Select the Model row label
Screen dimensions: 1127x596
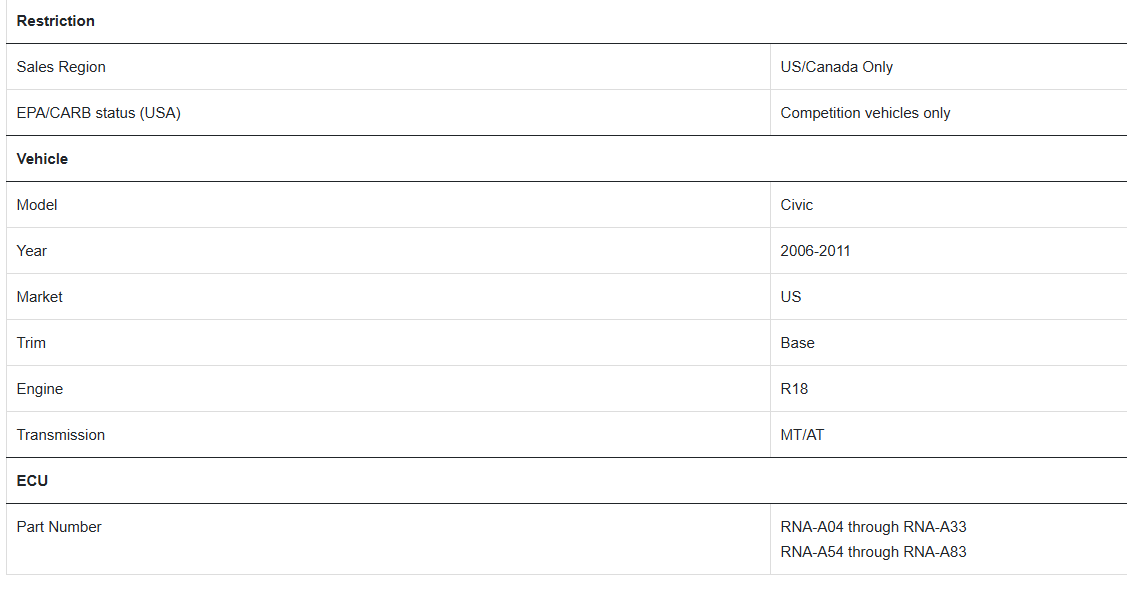(x=37, y=205)
